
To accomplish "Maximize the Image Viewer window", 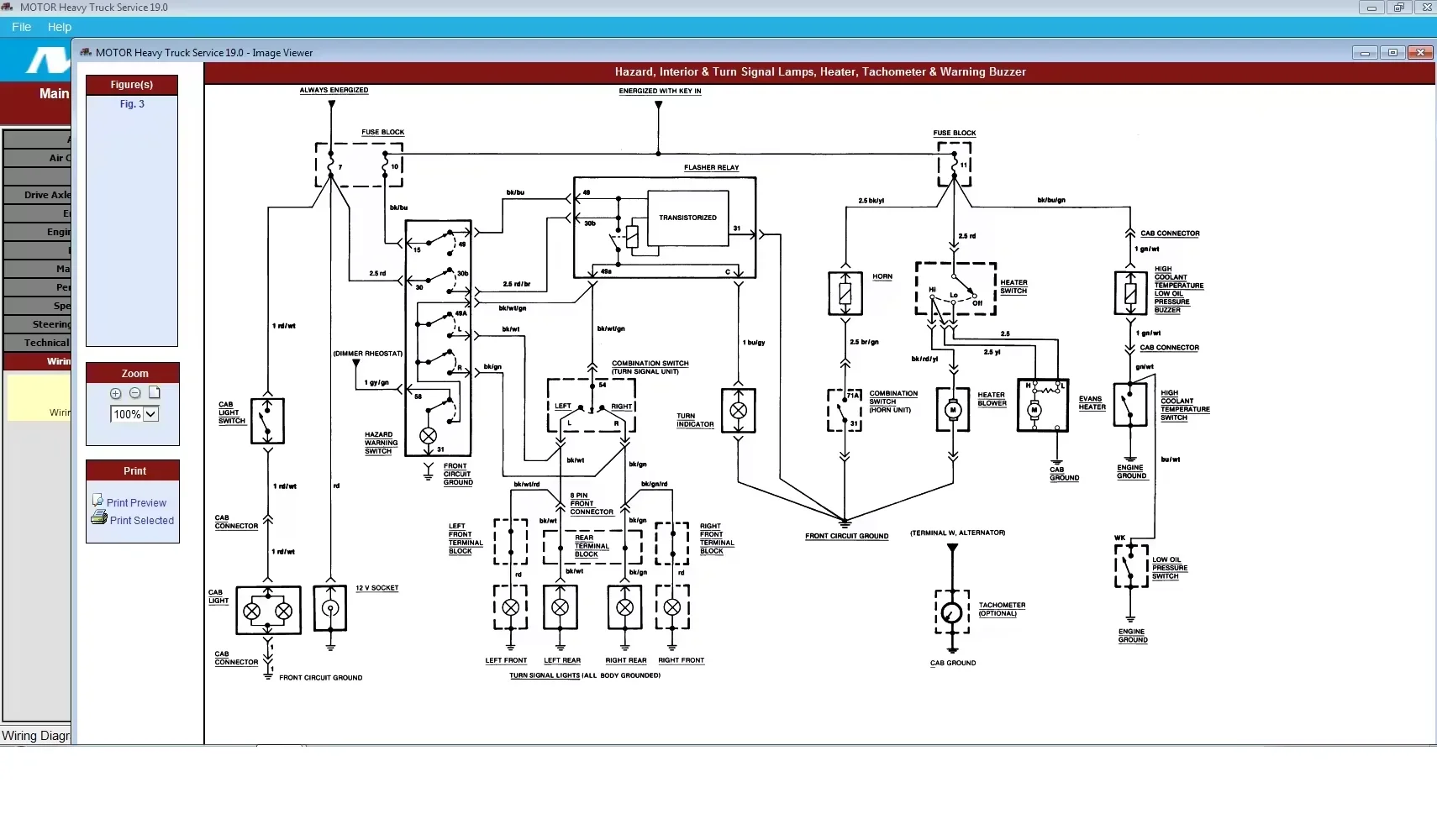I will pyautogui.click(x=1392, y=53).
